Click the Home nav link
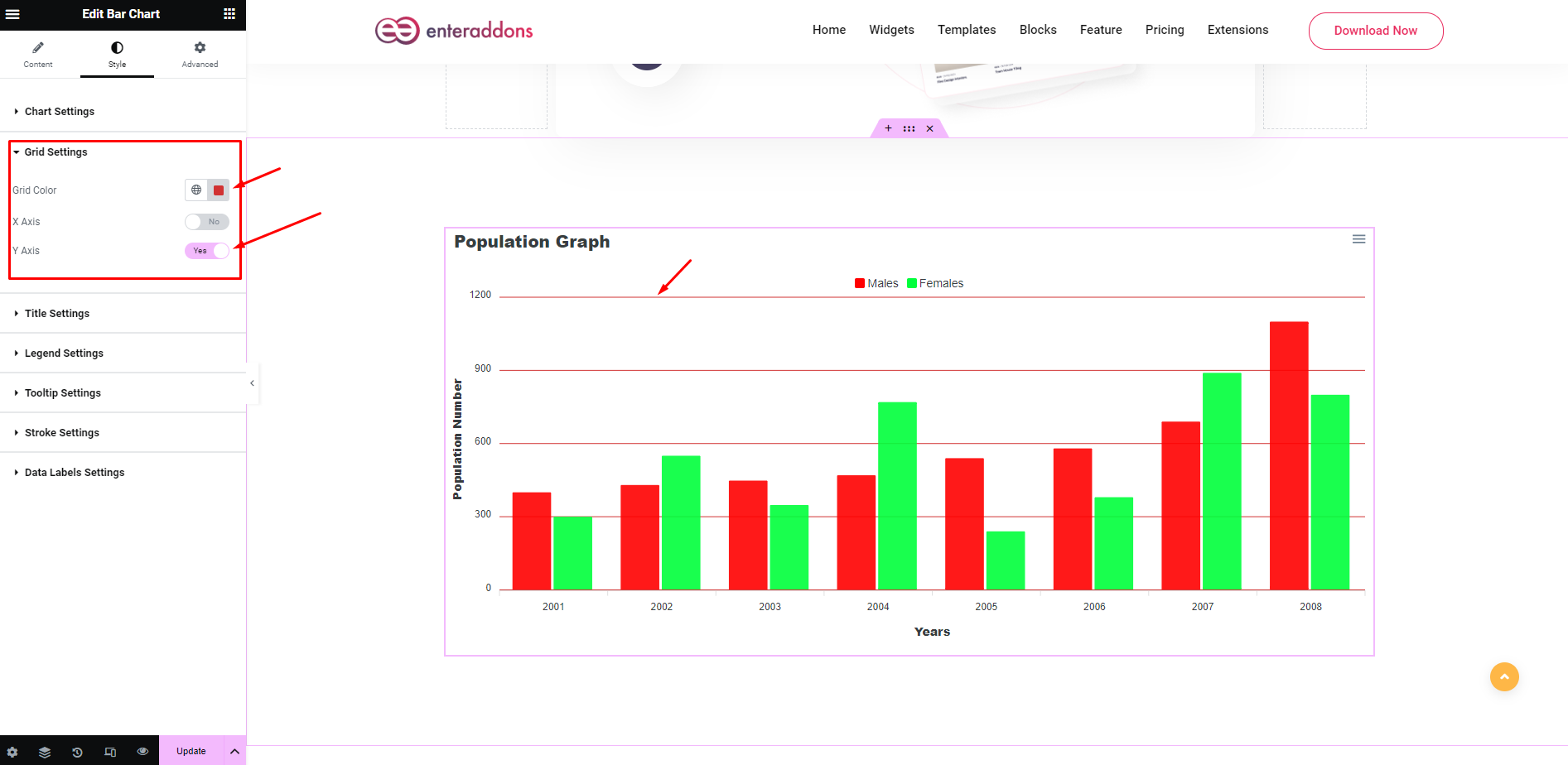Viewport: 1568px width, 765px height. [829, 30]
